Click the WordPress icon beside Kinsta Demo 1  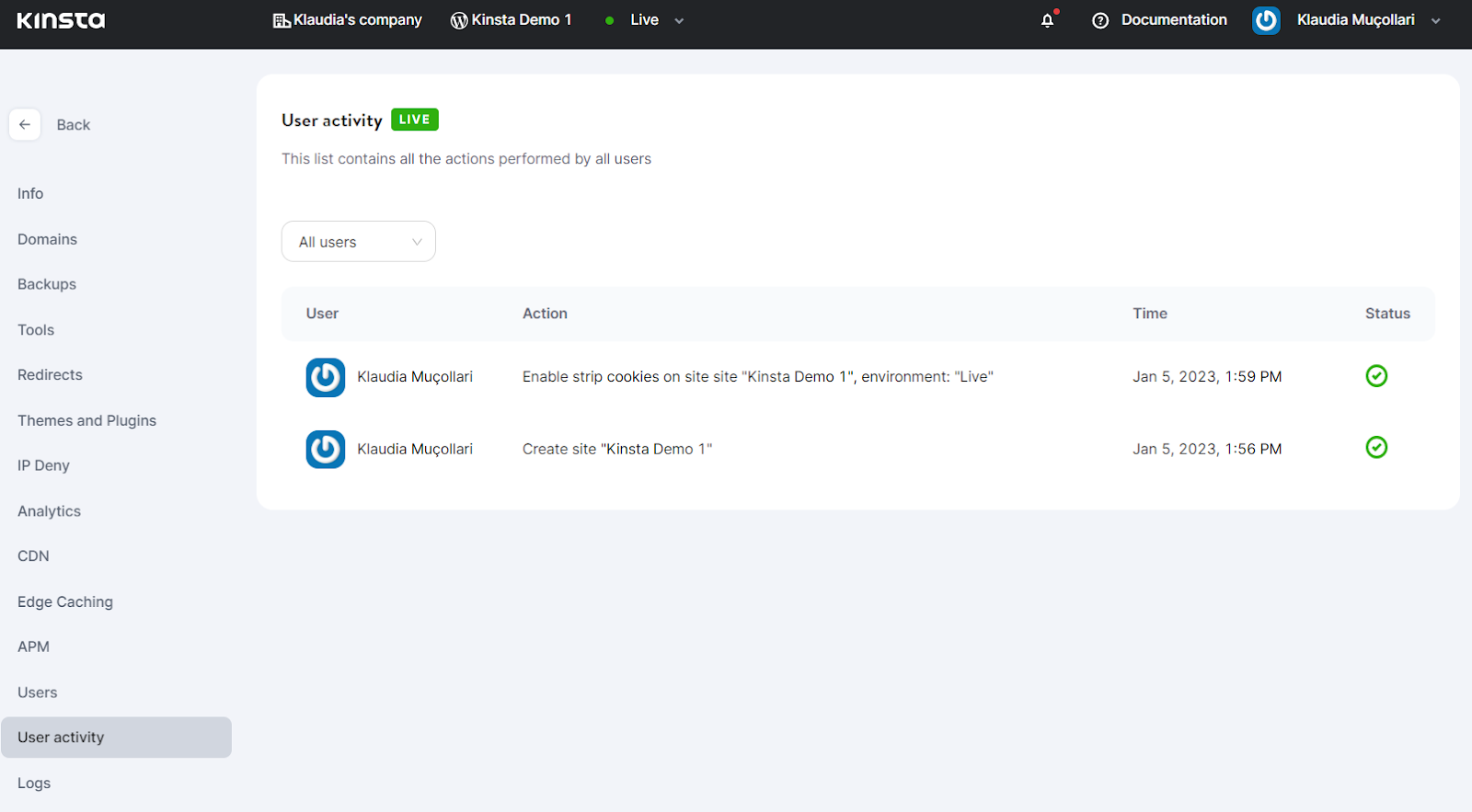click(x=459, y=20)
